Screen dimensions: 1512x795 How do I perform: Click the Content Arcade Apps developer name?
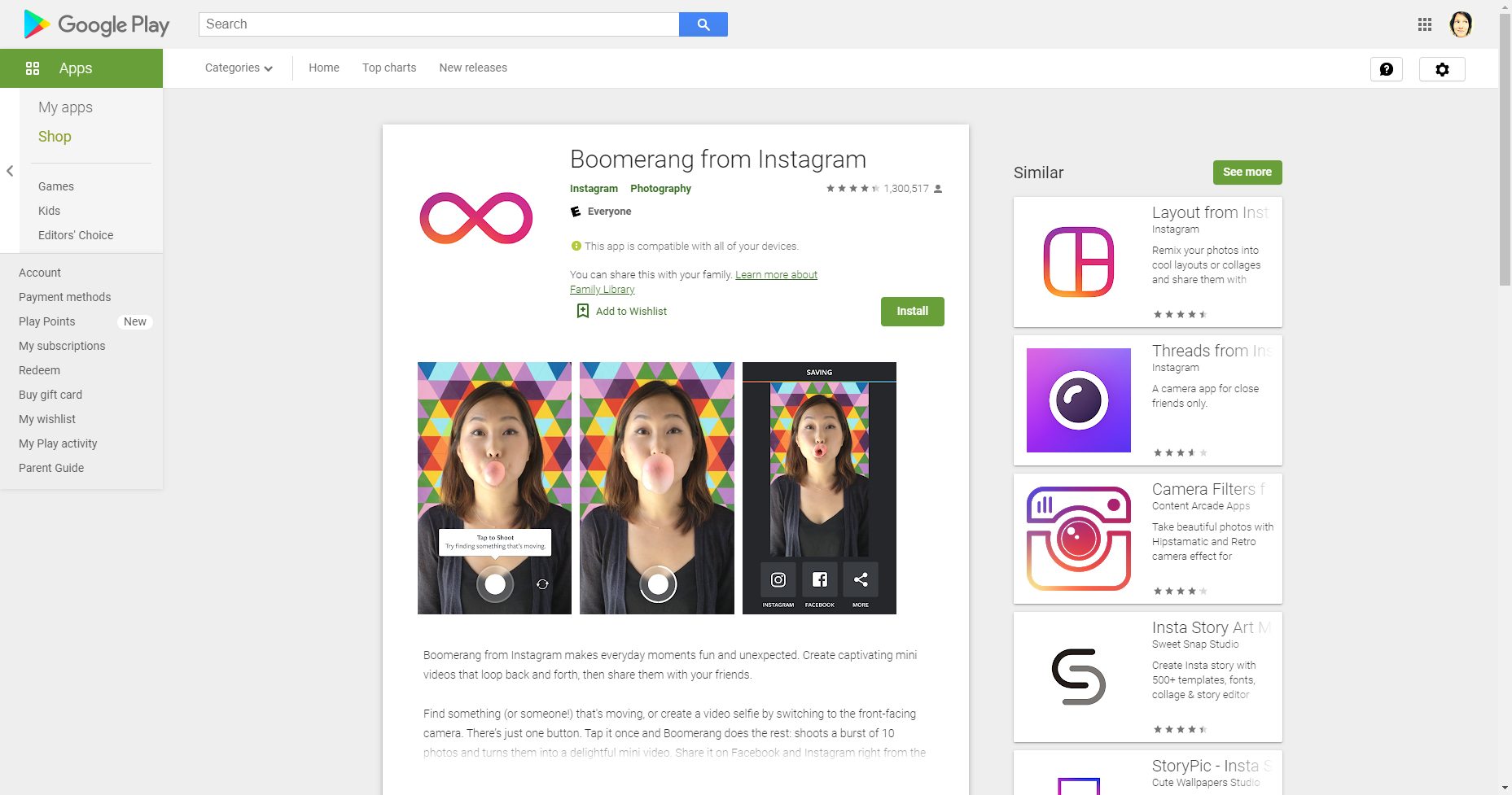[1201, 506]
